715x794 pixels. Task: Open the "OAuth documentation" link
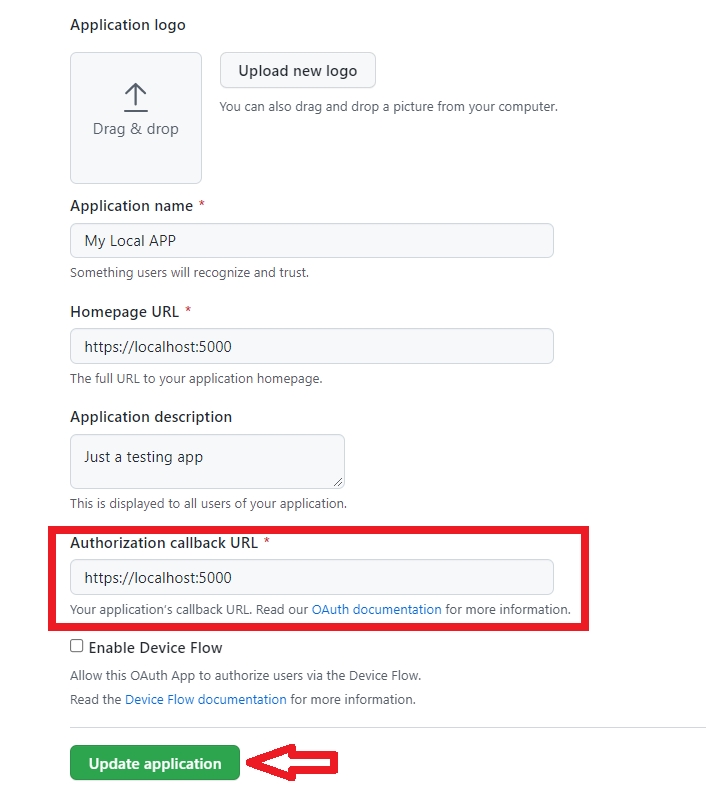(x=376, y=609)
